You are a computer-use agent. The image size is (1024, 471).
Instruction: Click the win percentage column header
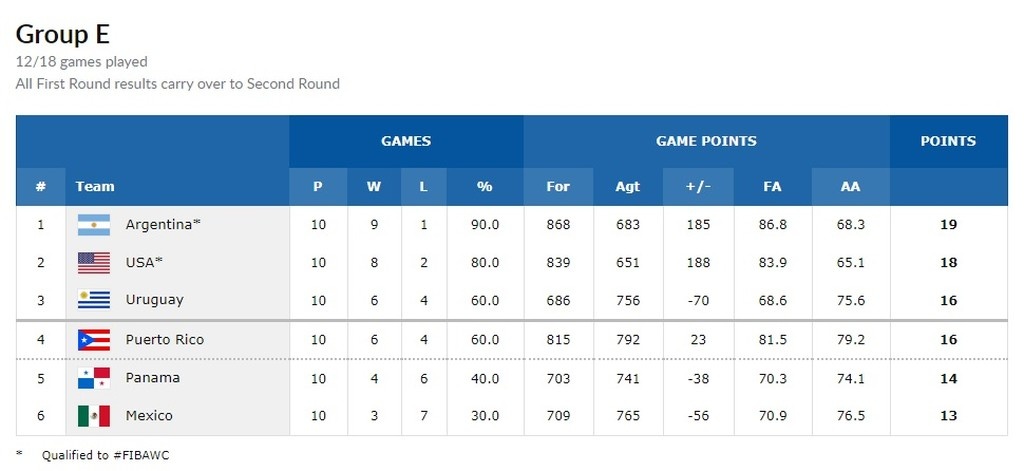(x=485, y=186)
